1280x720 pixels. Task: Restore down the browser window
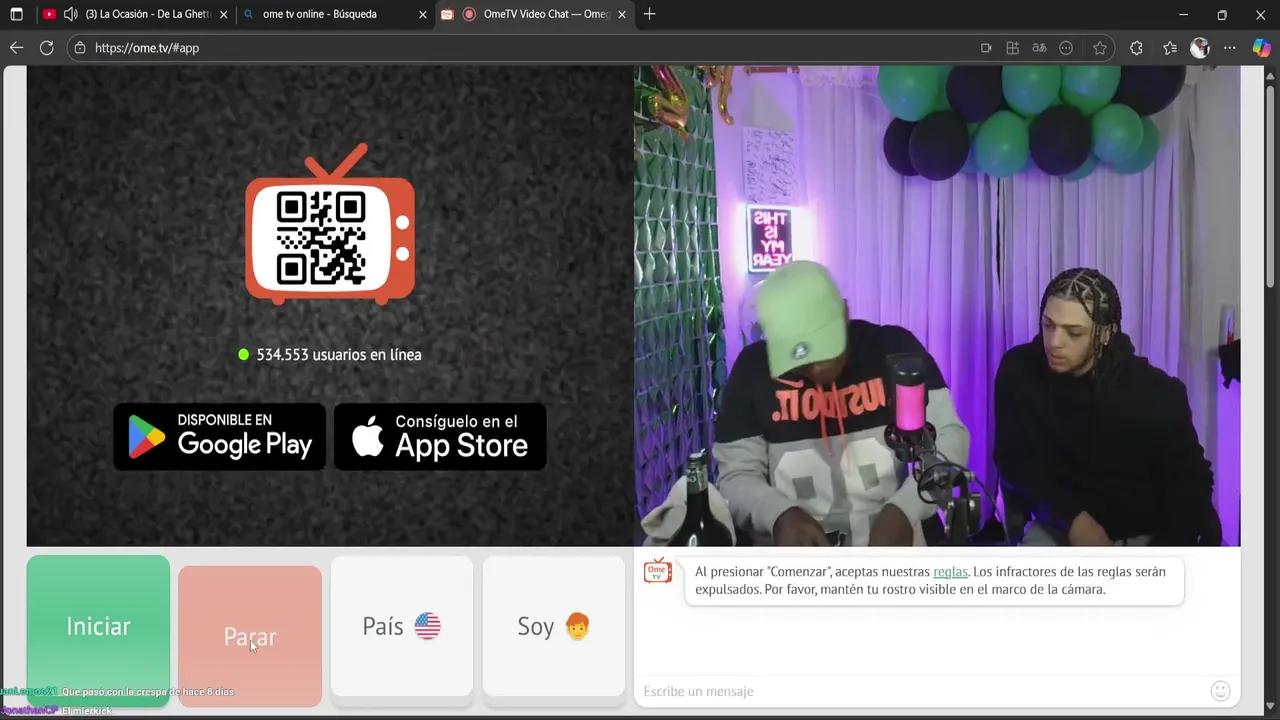pyautogui.click(x=1222, y=14)
